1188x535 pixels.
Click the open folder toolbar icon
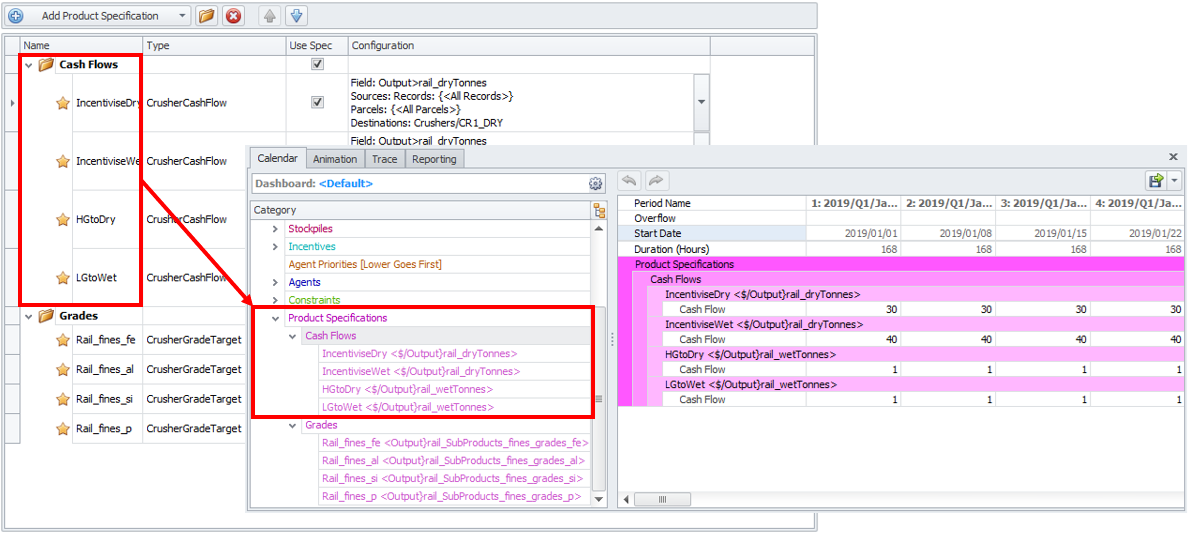[206, 16]
